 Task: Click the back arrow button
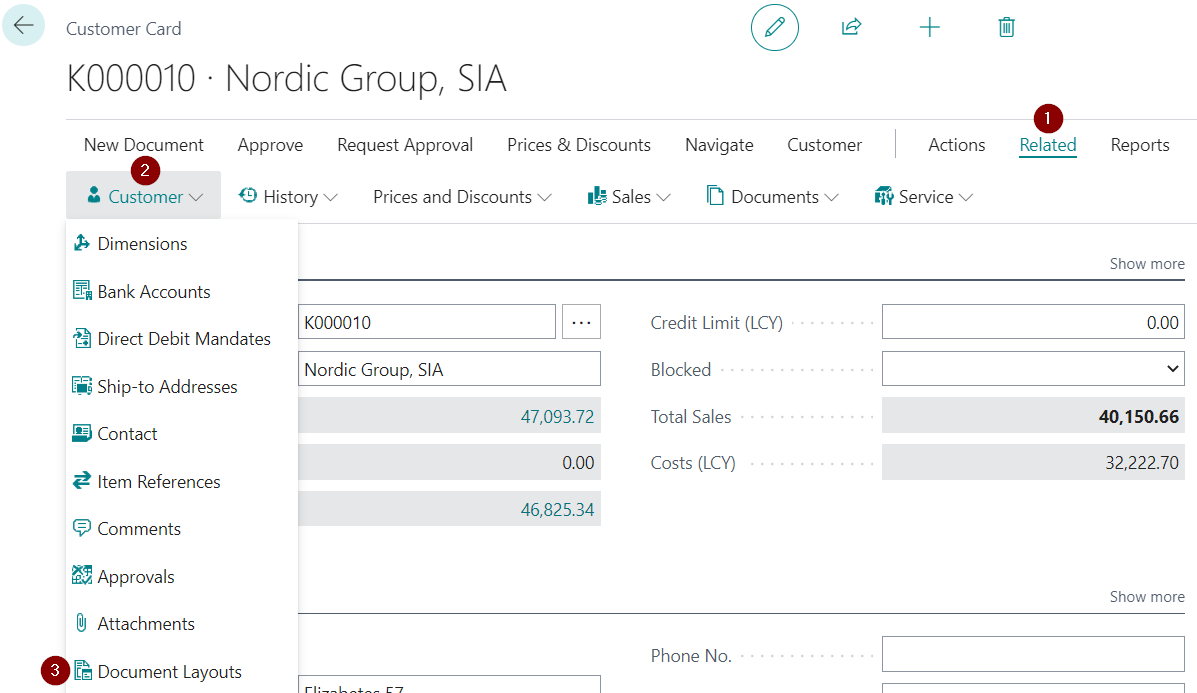coord(24,25)
